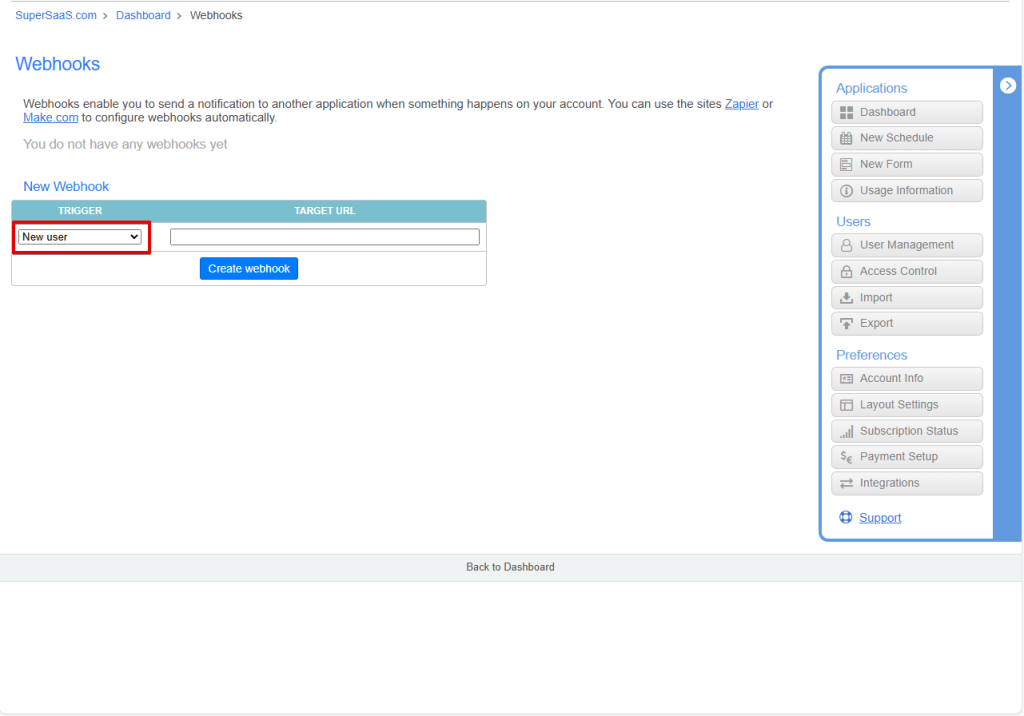Click the New Form icon
Viewport: 1024px width, 716px height.
pyautogui.click(x=846, y=165)
